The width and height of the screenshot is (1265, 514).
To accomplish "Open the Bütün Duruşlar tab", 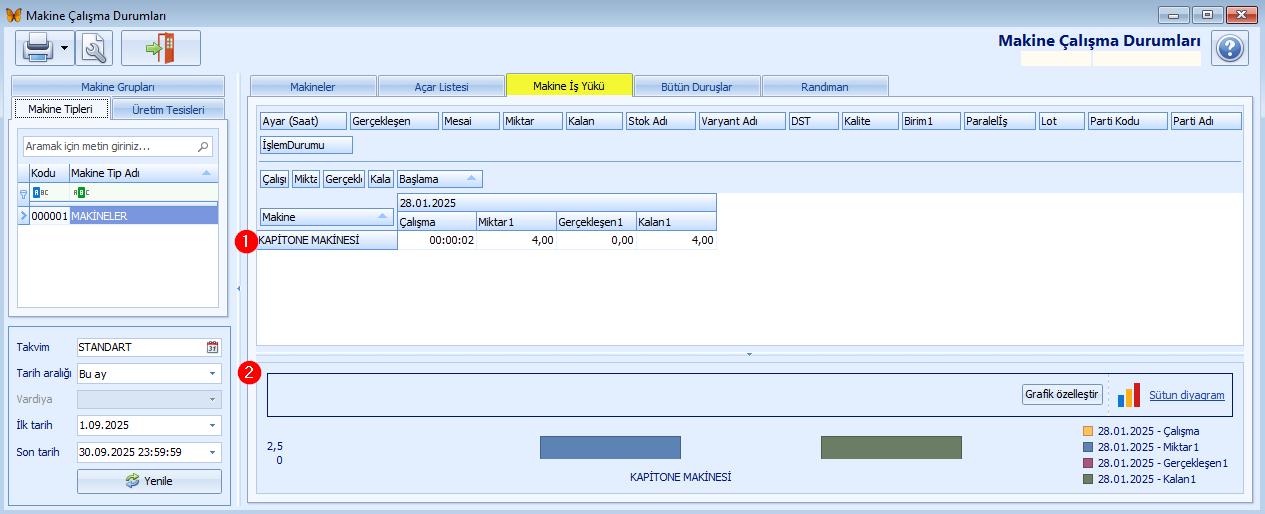I will (696, 87).
